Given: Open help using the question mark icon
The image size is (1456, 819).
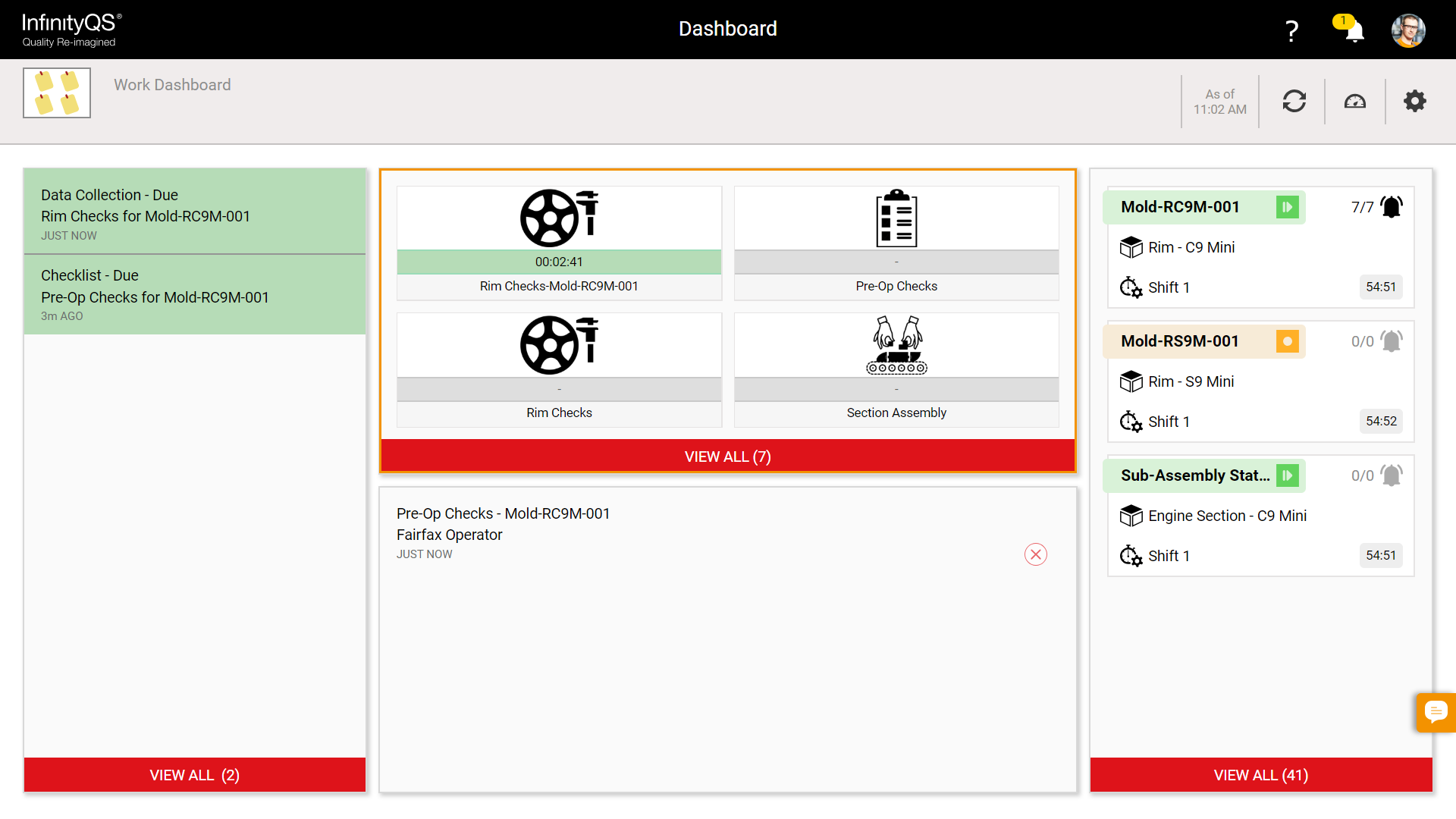Looking at the screenshot, I should (1291, 30).
